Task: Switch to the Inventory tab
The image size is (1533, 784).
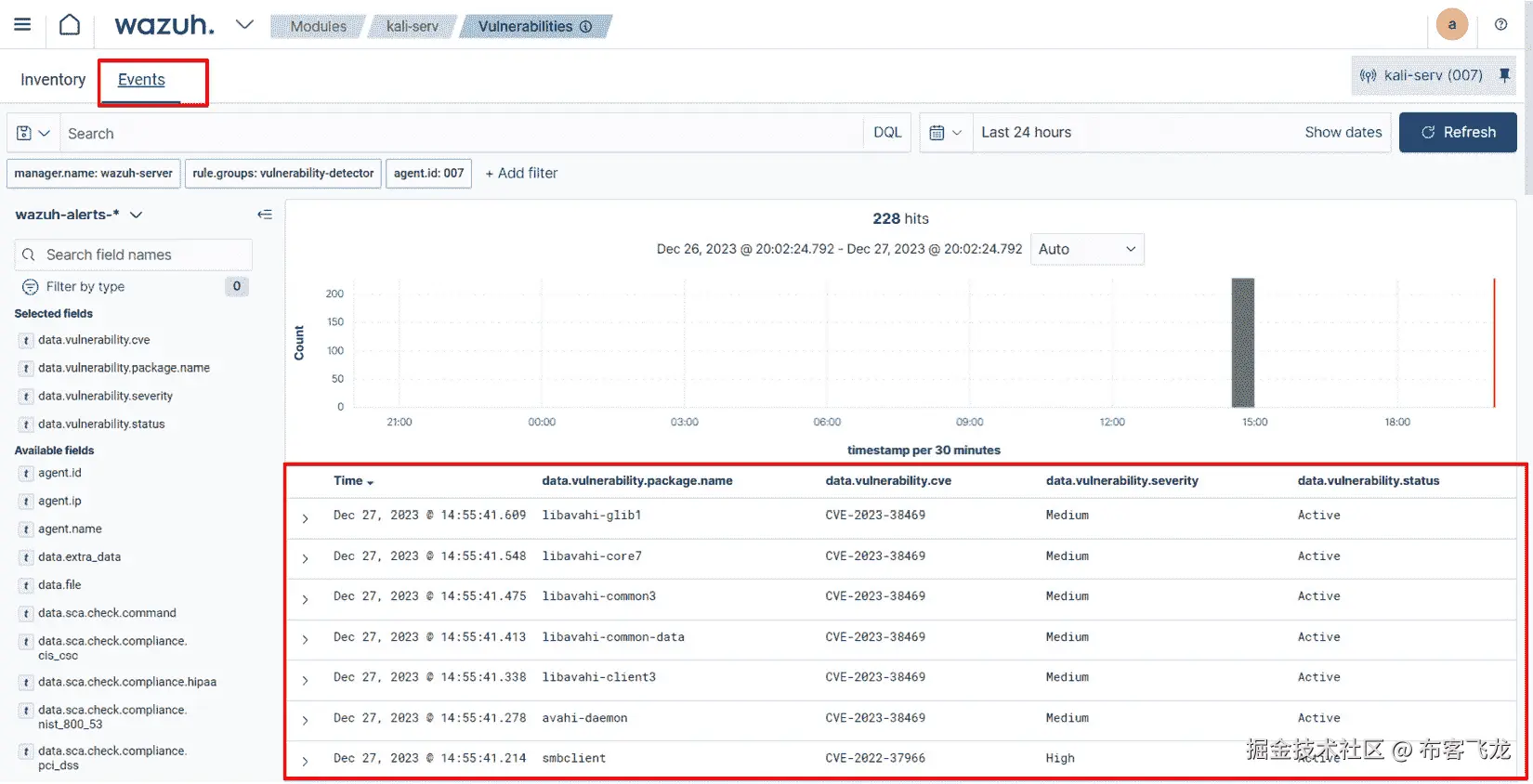Action: click(53, 80)
